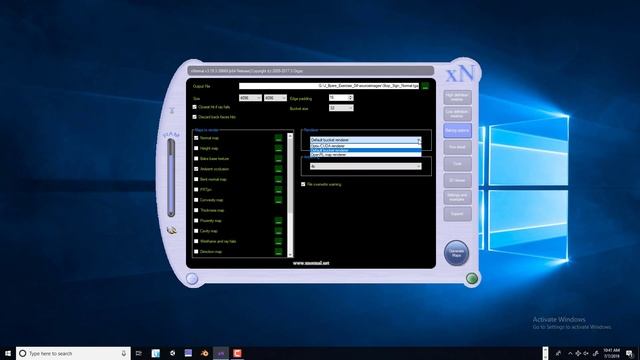The width and height of the screenshot is (640, 360).
Task: Open the 3D viewer tab
Action: [457, 180]
